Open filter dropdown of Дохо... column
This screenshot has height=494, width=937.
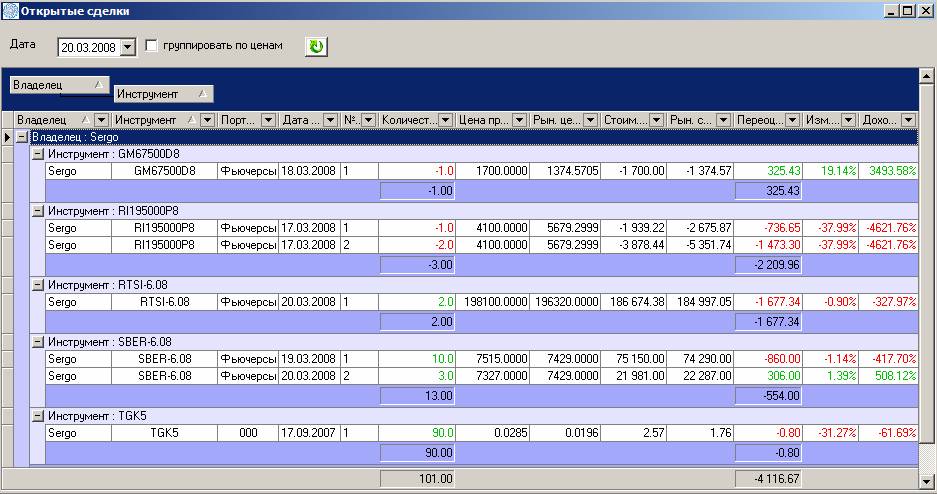pyautogui.click(x=909, y=120)
